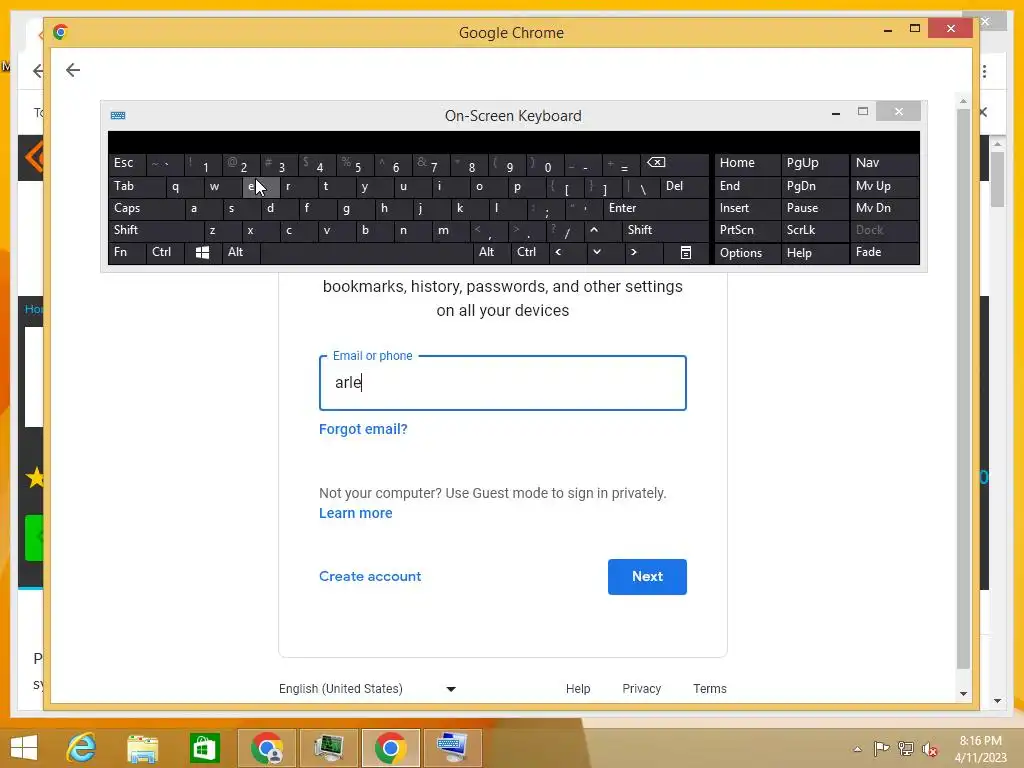Open Internet Explorer from taskbar
1024x768 pixels.
[x=81, y=747]
